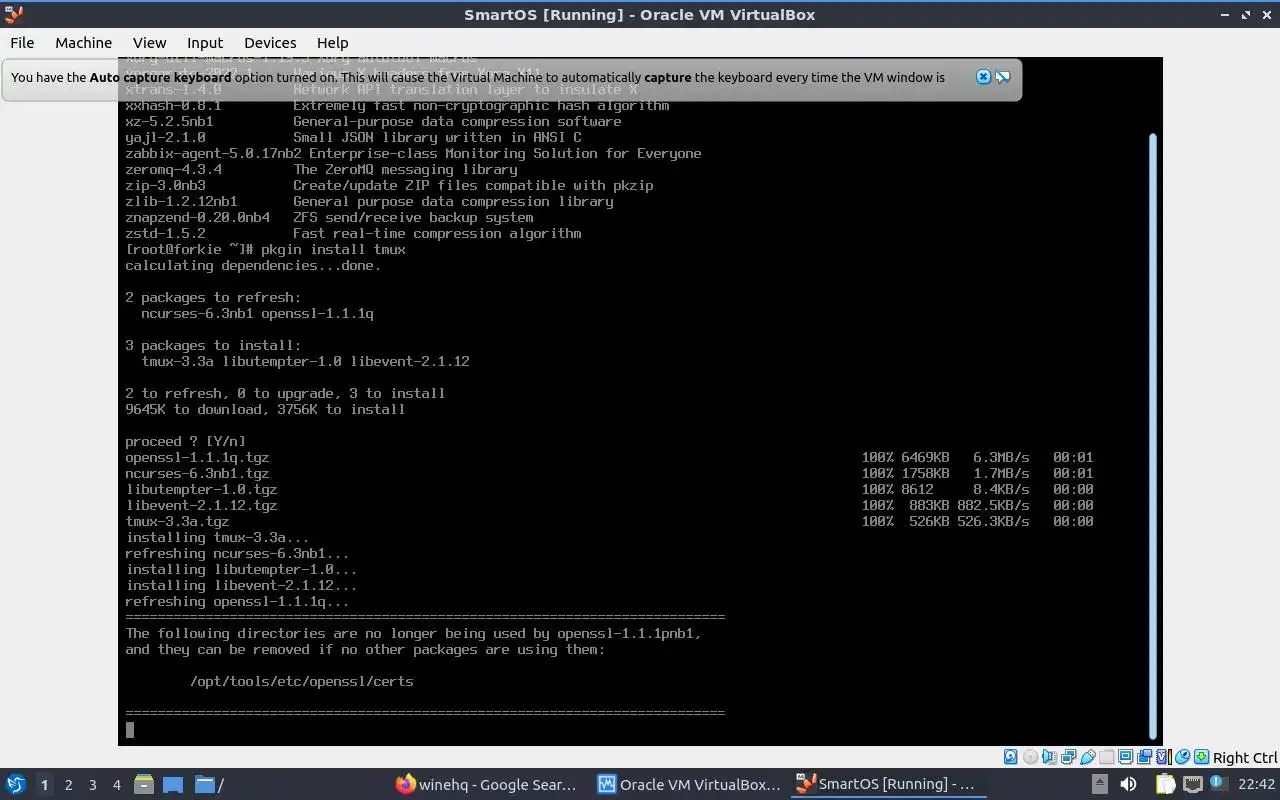Click the 'ncurses-6.3nb1.tgz' download line

tap(609, 473)
